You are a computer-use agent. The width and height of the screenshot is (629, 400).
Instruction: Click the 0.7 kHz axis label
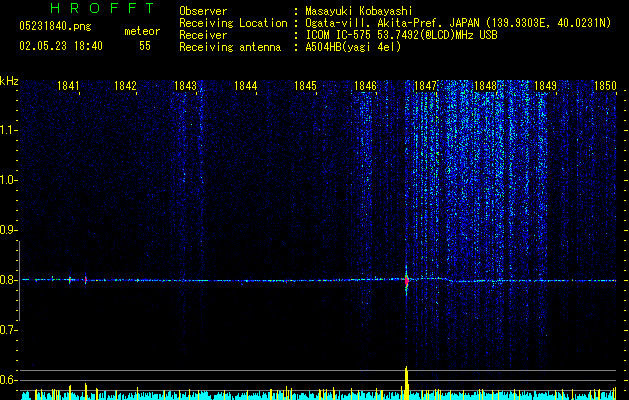tap(7, 330)
